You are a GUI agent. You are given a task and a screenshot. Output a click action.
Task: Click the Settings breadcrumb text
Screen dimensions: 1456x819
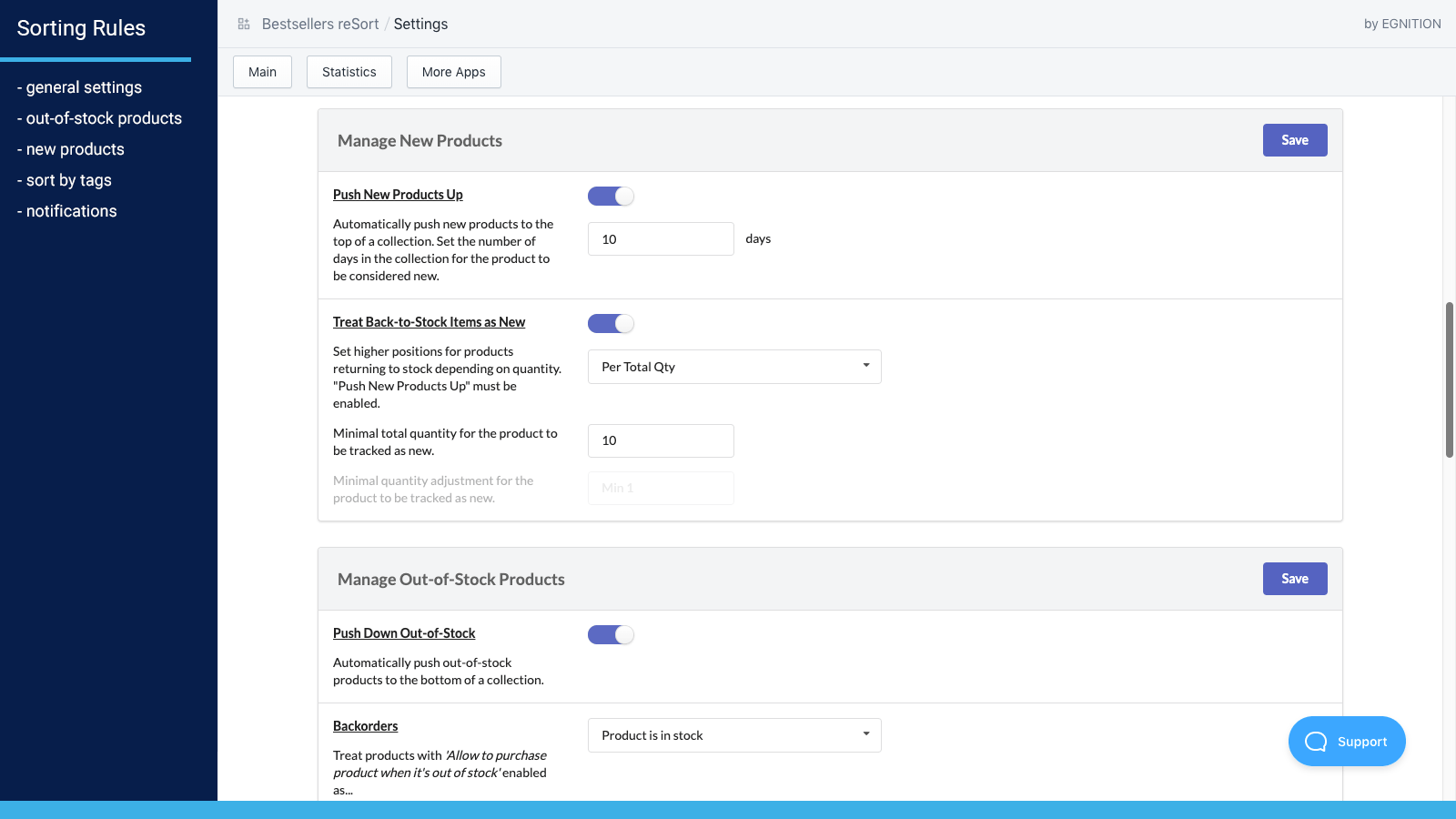420,24
